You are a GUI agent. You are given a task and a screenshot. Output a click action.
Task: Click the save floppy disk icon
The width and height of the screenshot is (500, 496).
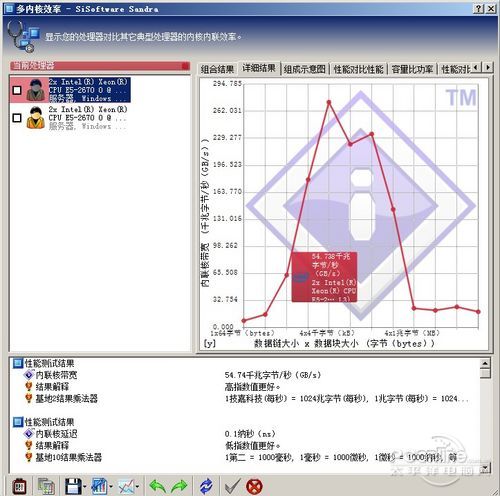pyautogui.click(x=73, y=486)
